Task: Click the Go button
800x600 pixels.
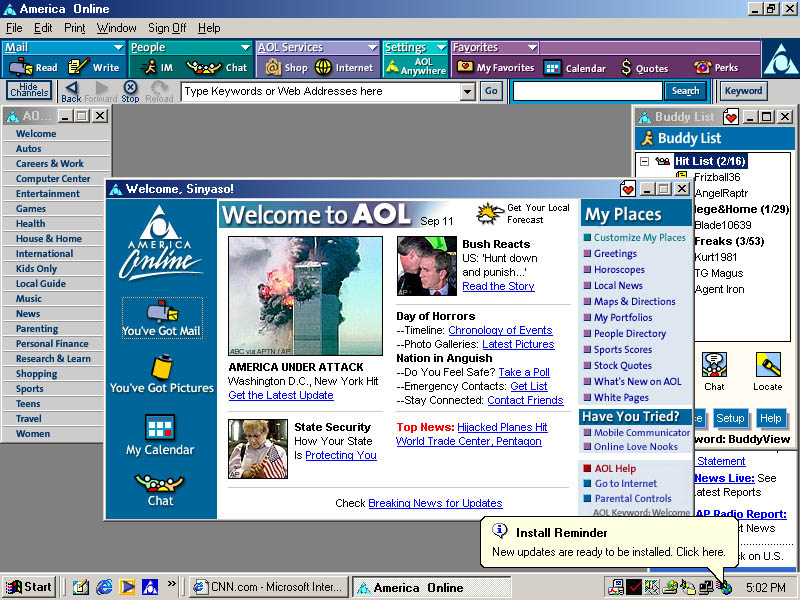Action: 491,91
